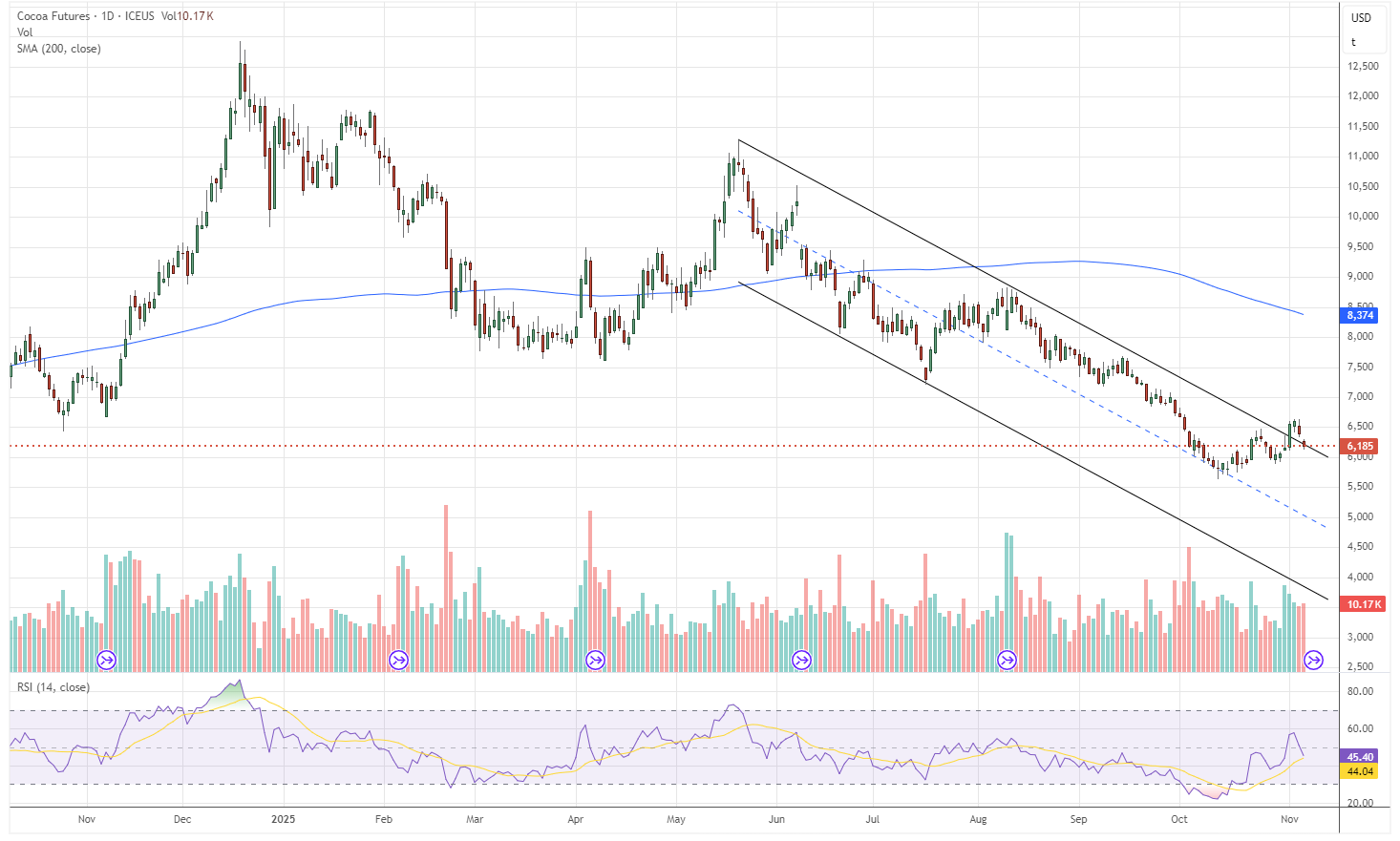Viewport: 1400px width, 841px height.
Task: Open the USD currency selector
Action: pos(1361,17)
